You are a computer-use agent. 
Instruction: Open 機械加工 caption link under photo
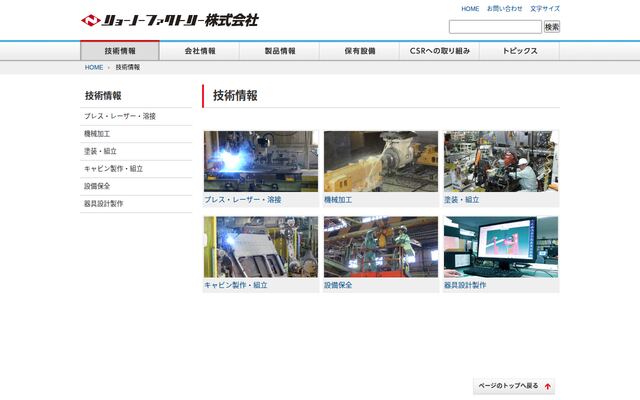click(338, 200)
